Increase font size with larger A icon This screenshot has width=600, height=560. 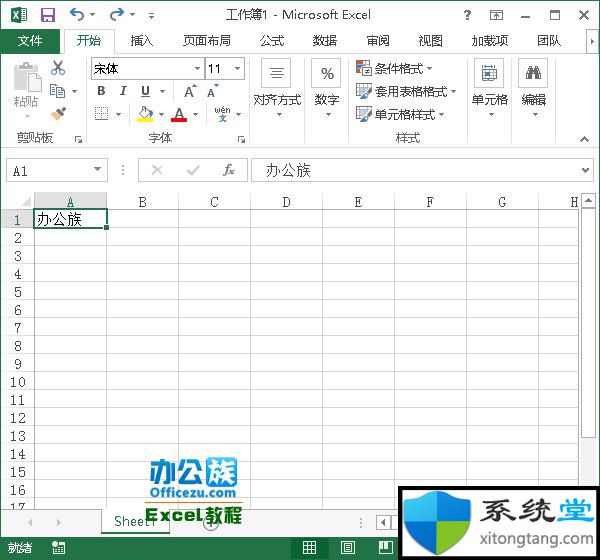pyautogui.click(x=189, y=91)
